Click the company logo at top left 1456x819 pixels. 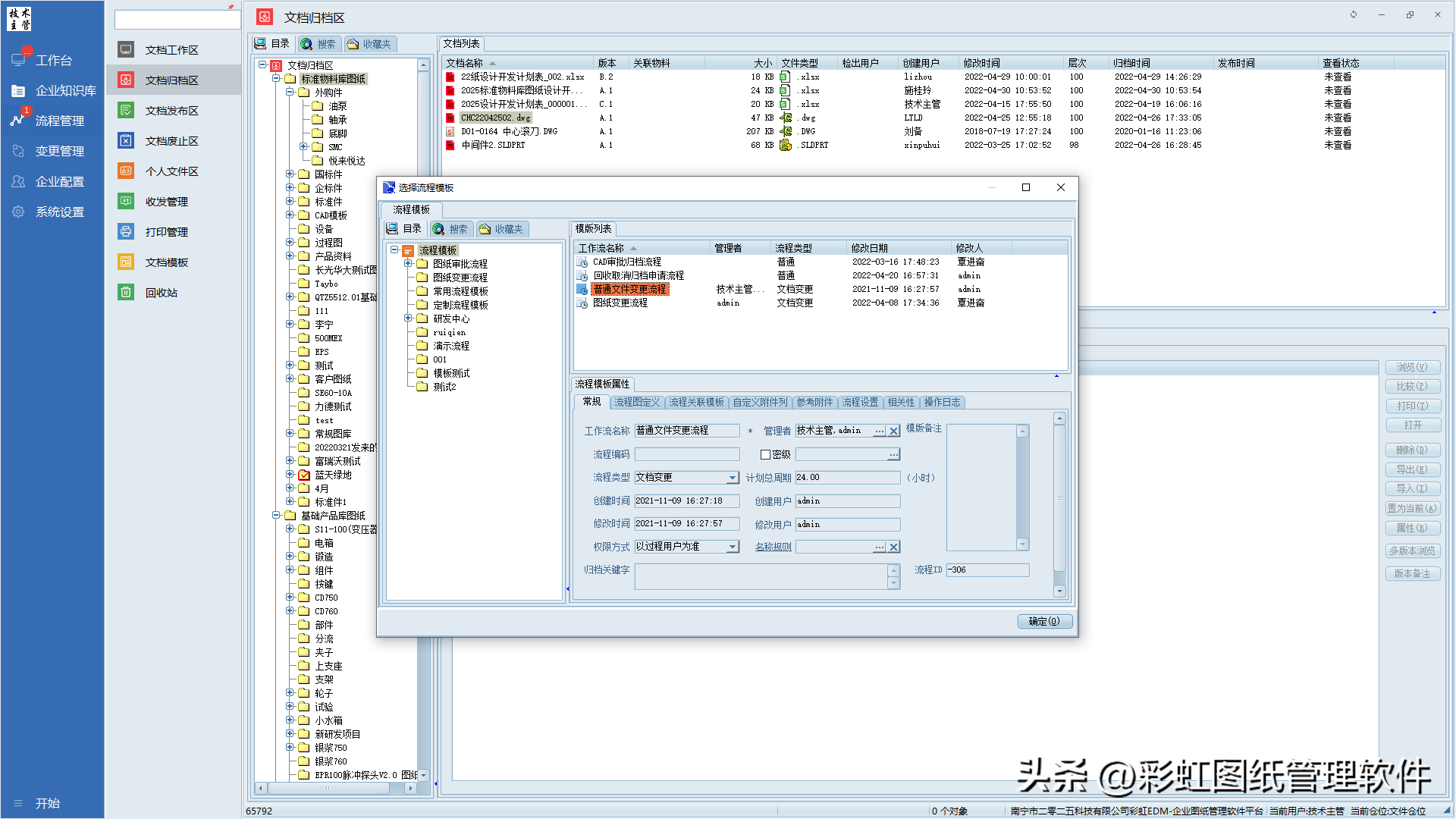(x=20, y=19)
